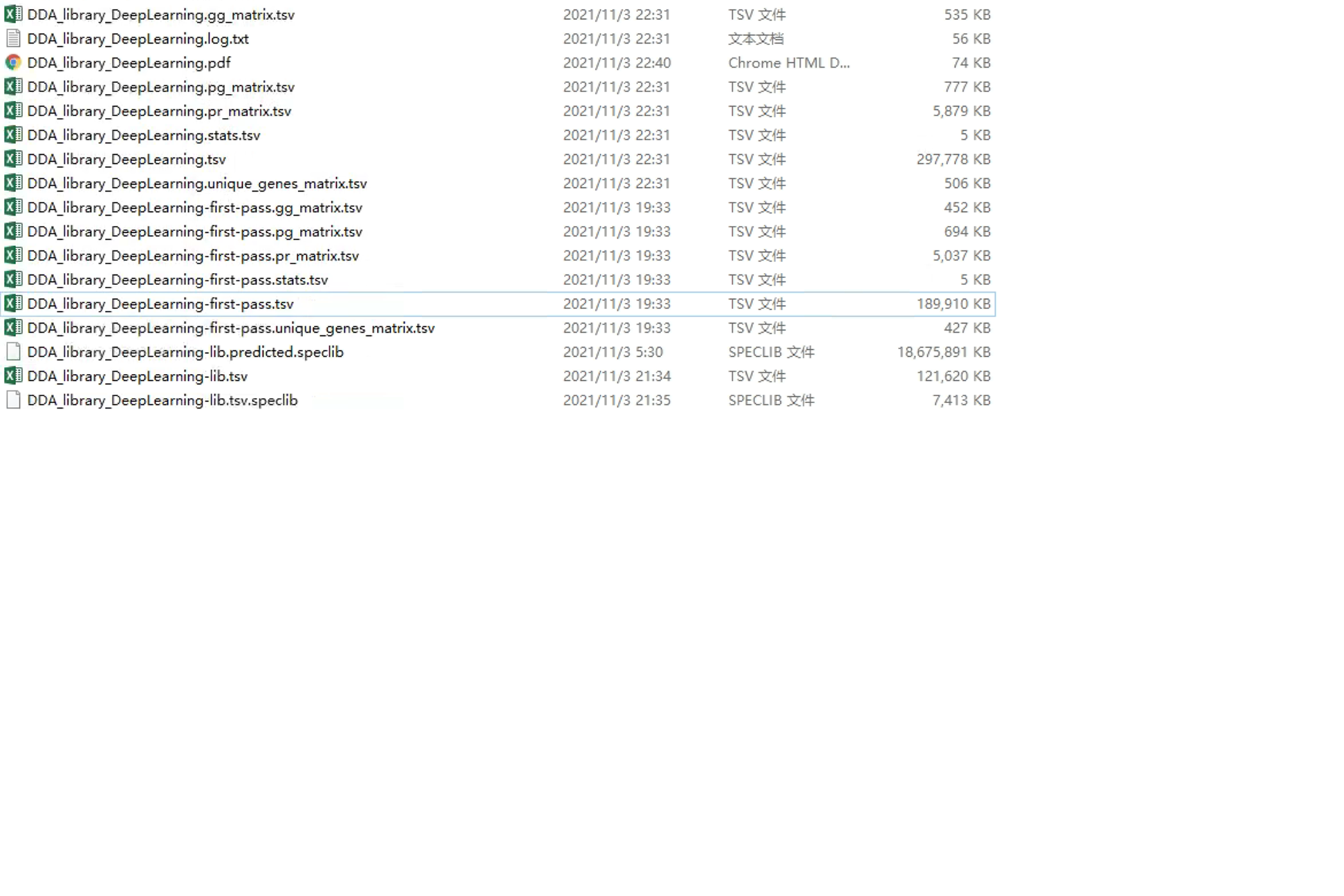Click the Chrome HTML D... type cell
1344x896 pixels.
(789, 63)
